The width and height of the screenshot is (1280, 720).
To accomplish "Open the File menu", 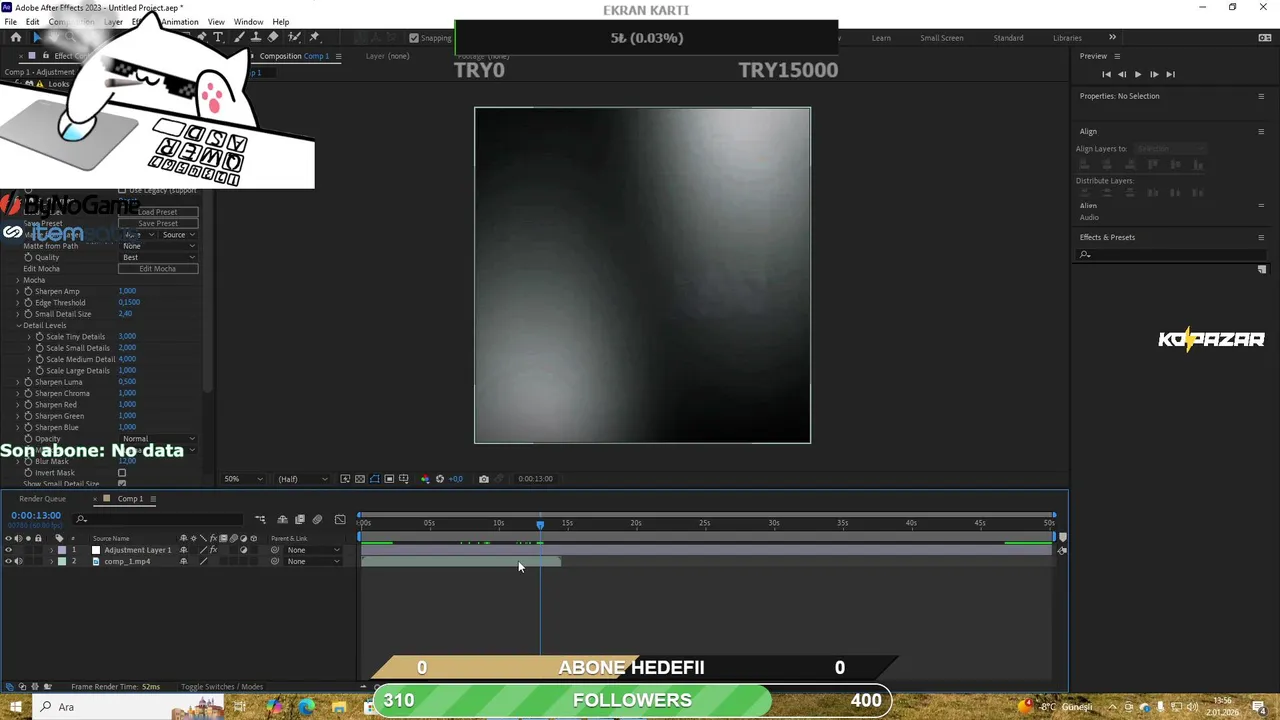I will pos(10,22).
